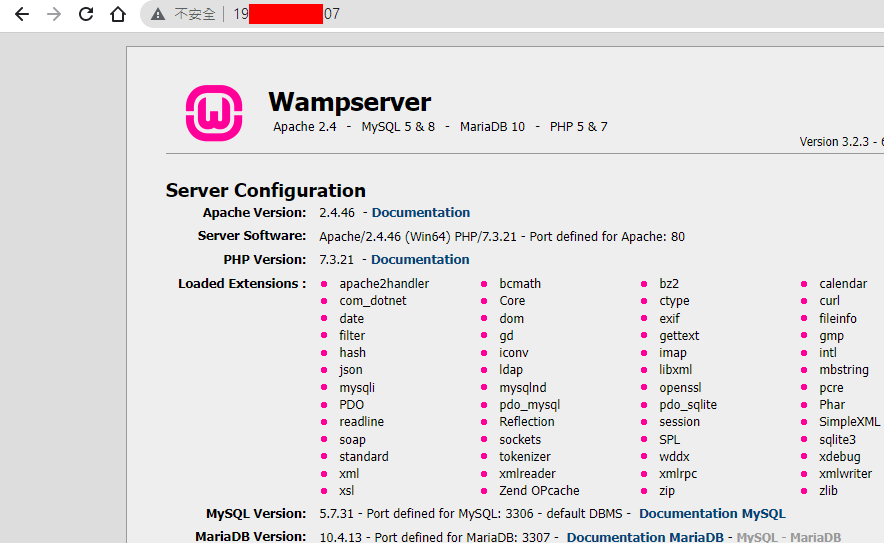Click the tokenizer extension entry
The width and height of the screenshot is (884, 543).
[525, 456]
